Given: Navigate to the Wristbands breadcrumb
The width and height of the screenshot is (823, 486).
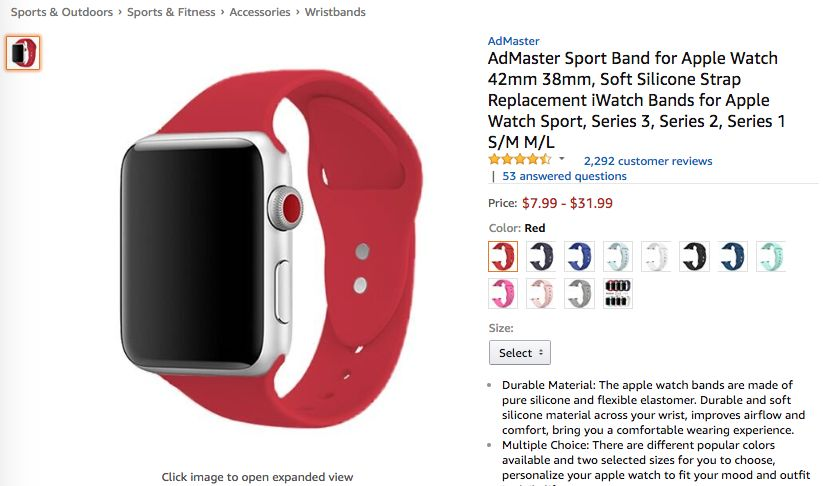Looking at the screenshot, I should [335, 12].
